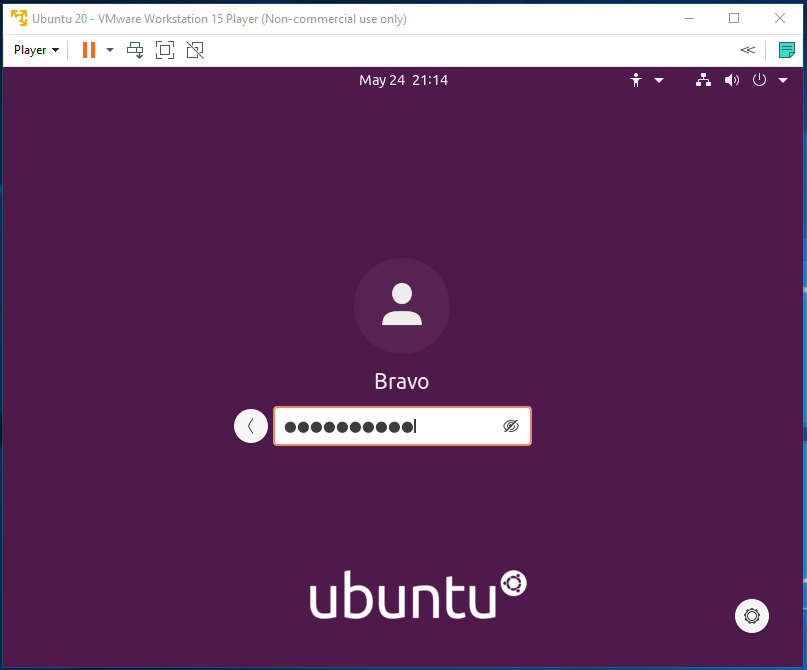Screen dimensions: 807x670
Task: Focus the password input field
Action: point(402,426)
